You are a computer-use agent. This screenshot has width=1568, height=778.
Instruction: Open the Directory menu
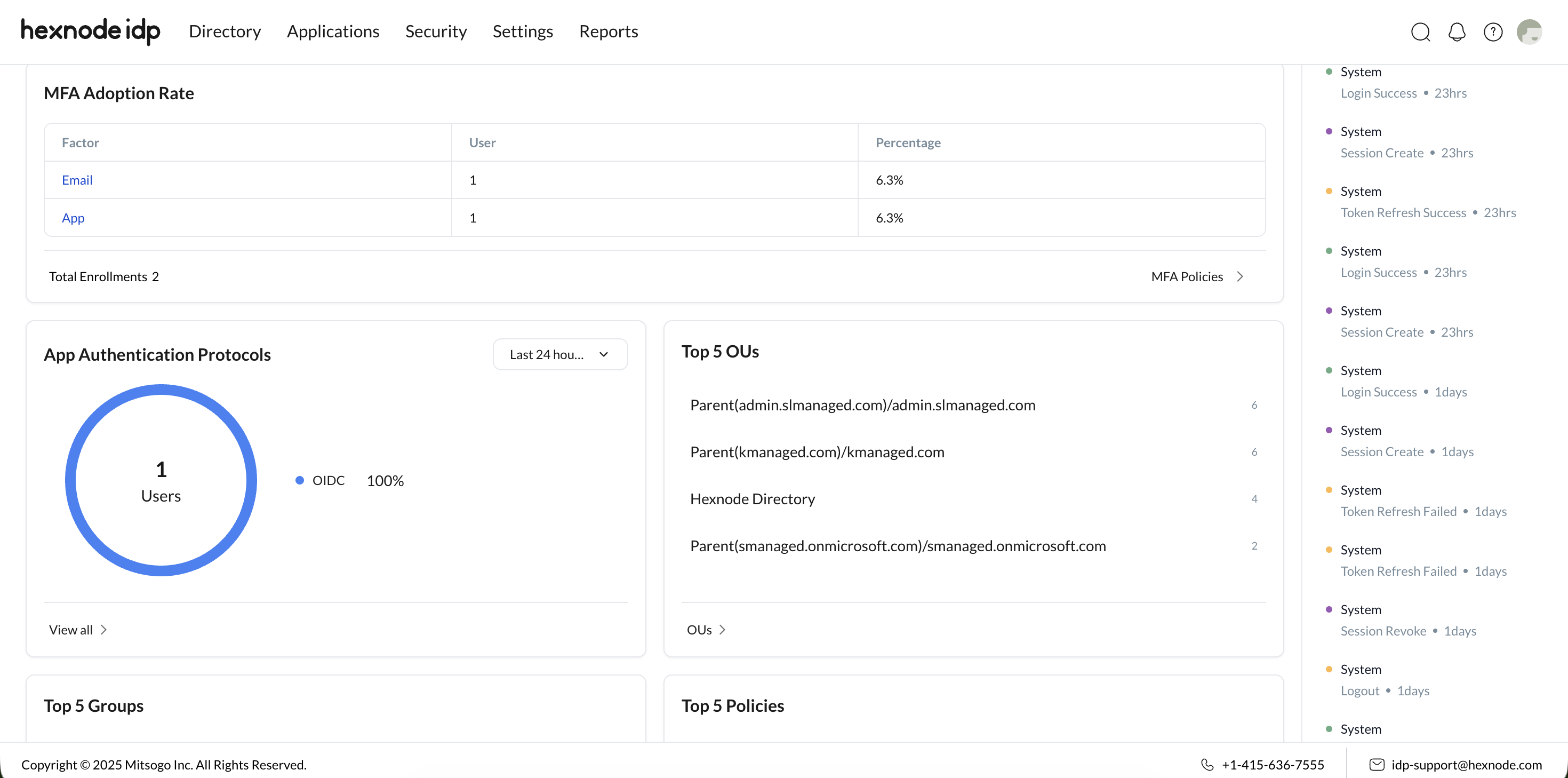[x=225, y=31]
